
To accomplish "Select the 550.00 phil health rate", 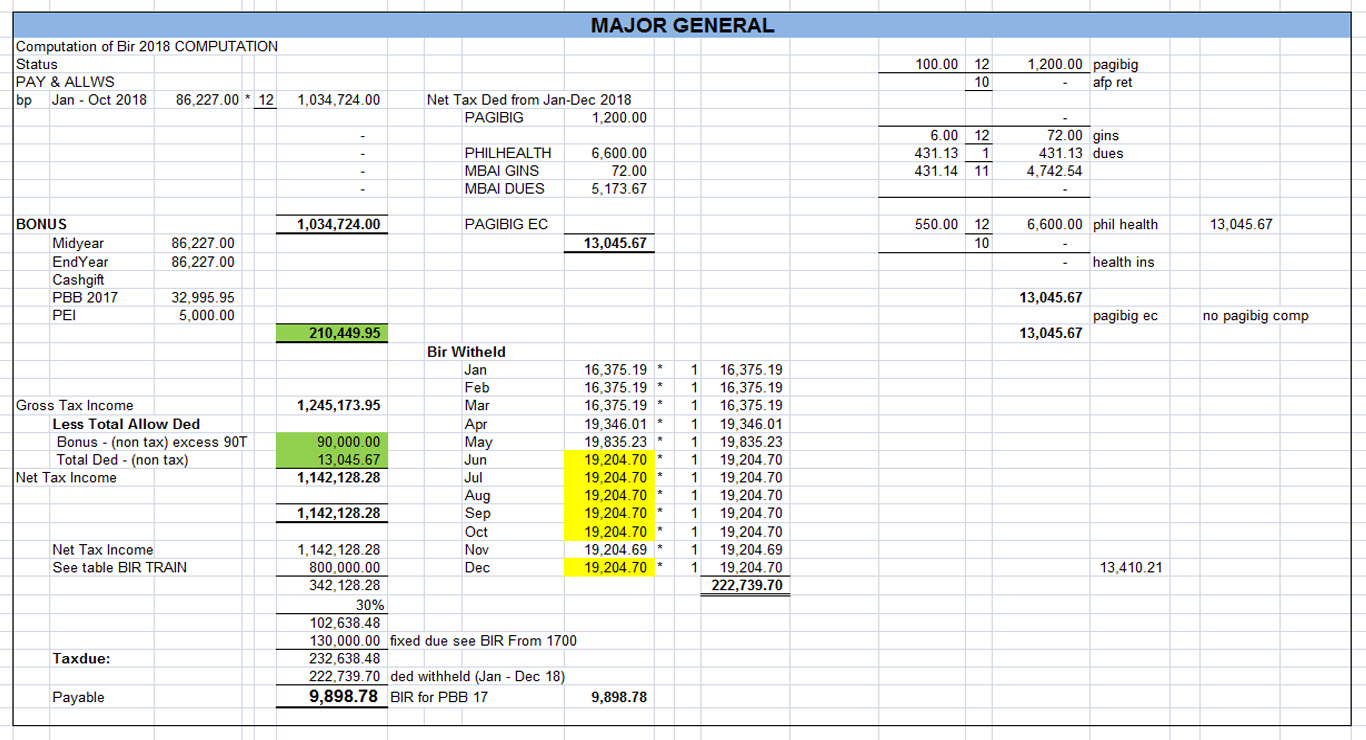I will tap(937, 225).
